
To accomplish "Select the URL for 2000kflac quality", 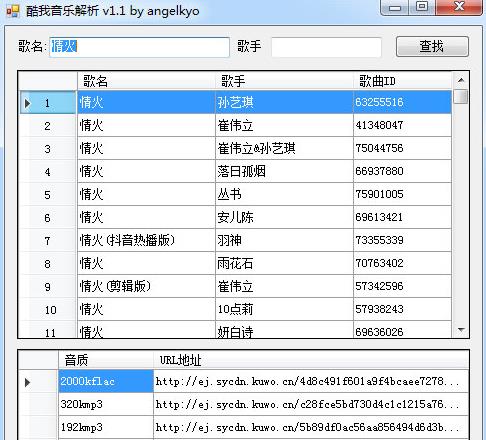I will [311, 381].
